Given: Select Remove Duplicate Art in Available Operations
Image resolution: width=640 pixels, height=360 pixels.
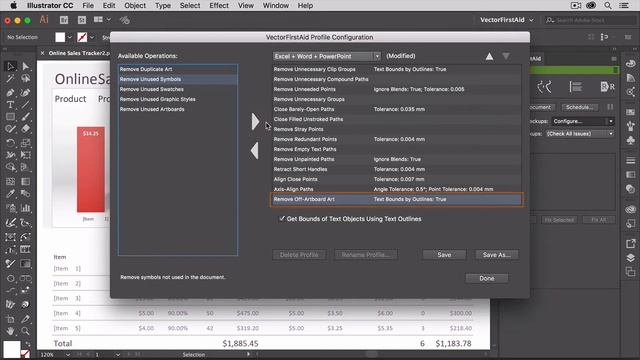Looking at the screenshot, I should [x=178, y=69].
